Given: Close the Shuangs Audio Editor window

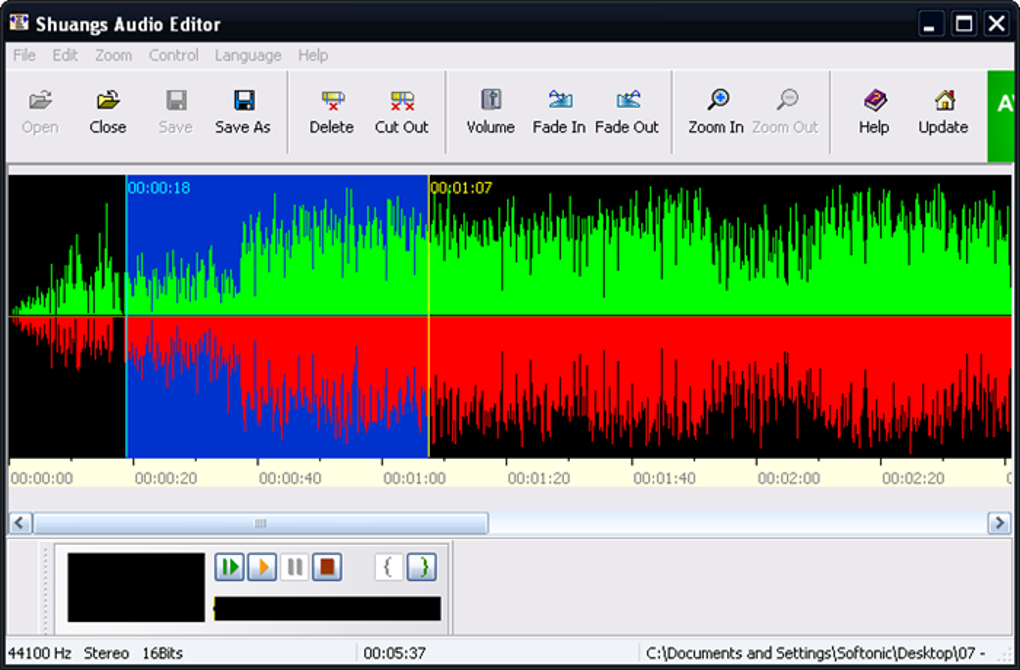Looking at the screenshot, I should coord(997,25).
